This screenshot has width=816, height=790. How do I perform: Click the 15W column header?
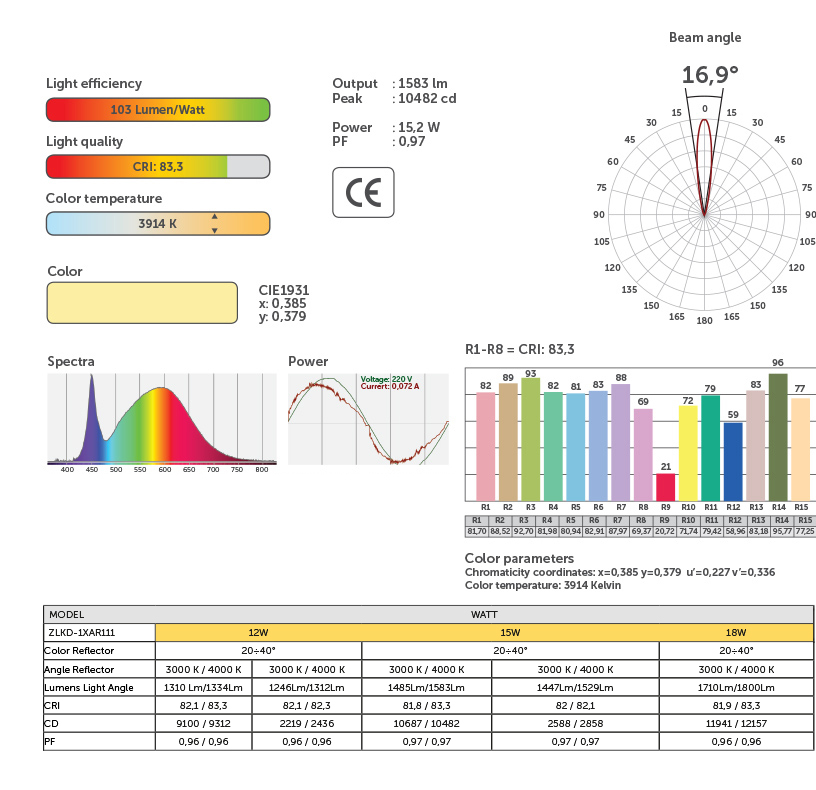click(511, 632)
